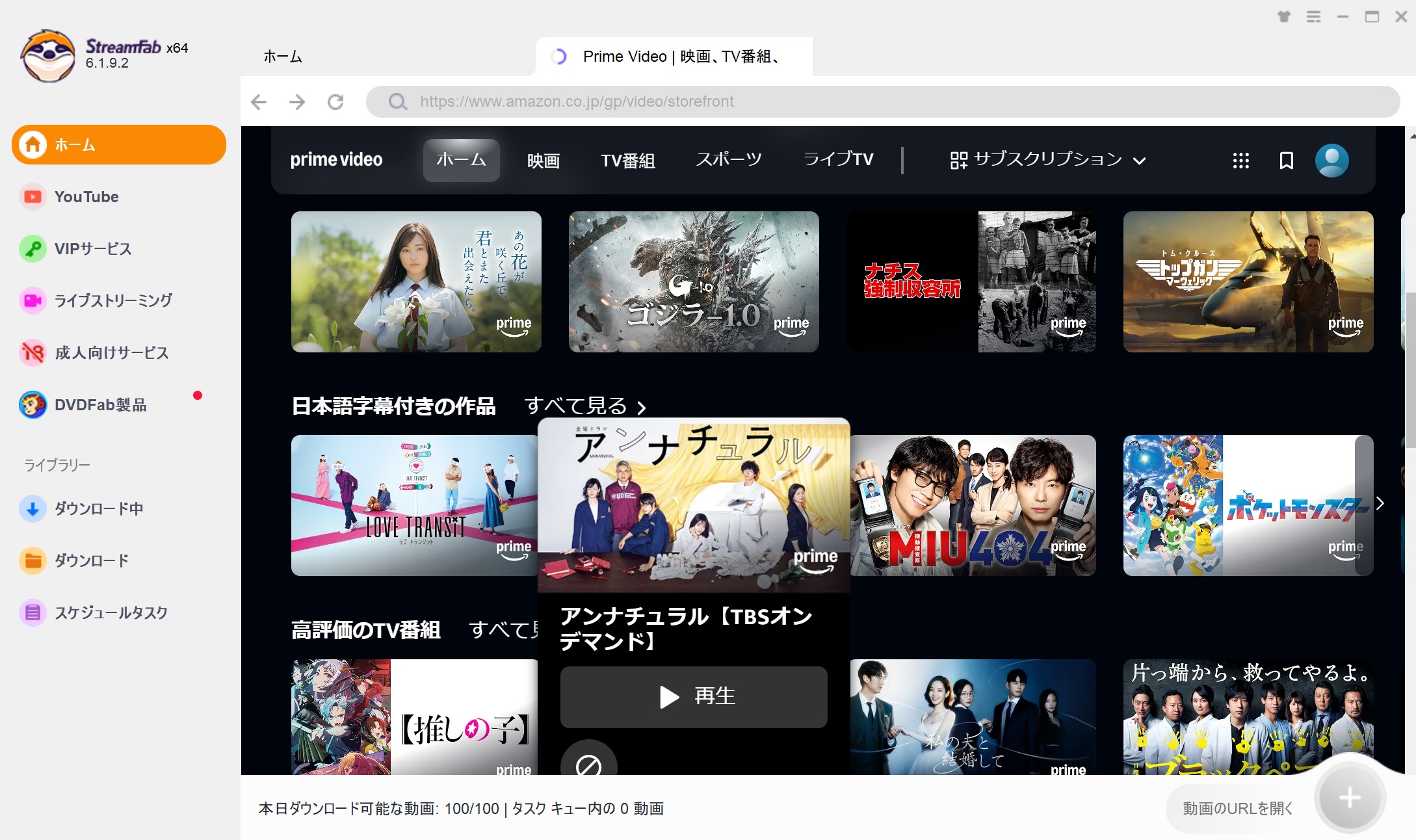Click the StreamFab sloth logo
The height and width of the screenshot is (840, 1416).
click(x=47, y=56)
